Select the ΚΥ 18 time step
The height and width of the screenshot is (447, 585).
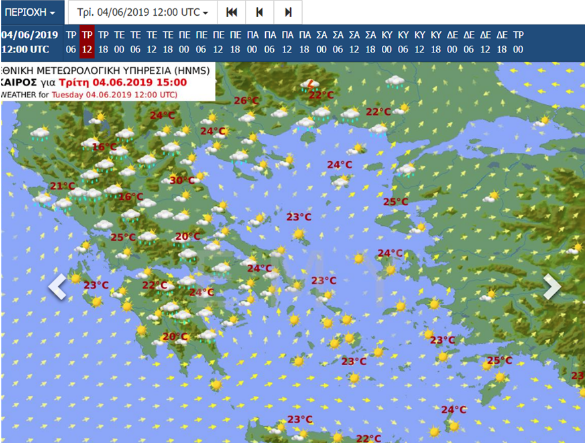(436, 42)
